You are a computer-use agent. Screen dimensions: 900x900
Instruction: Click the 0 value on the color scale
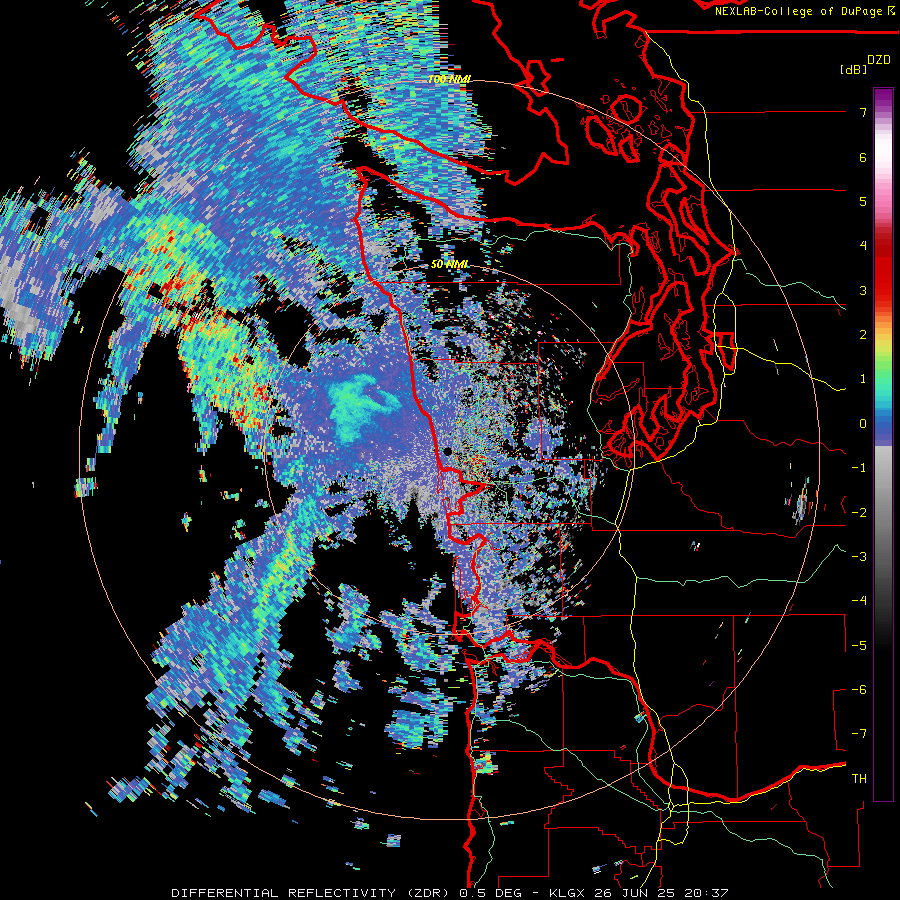pos(863,424)
